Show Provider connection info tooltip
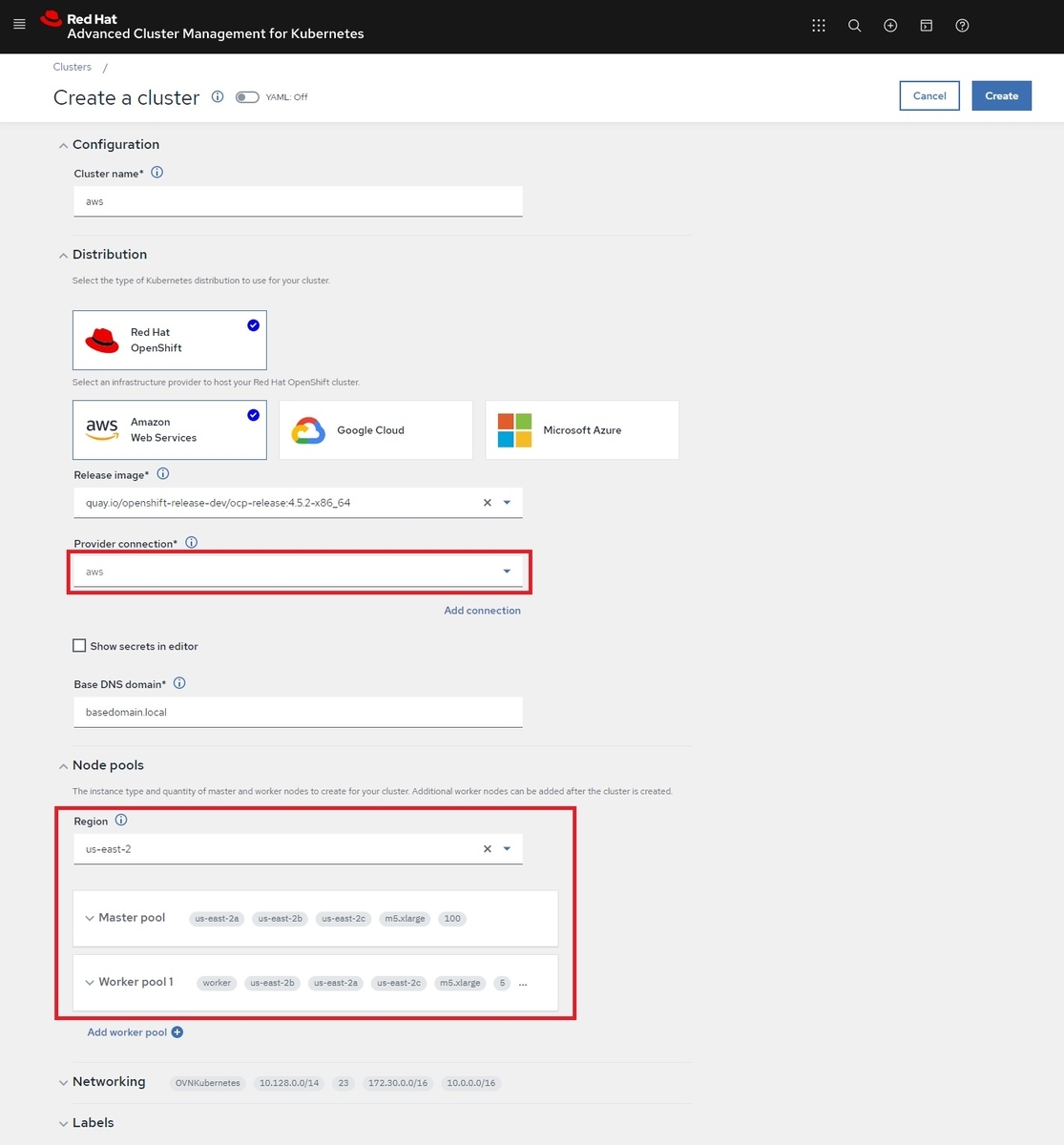Image resolution: width=1064 pixels, height=1145 pixels. pyautogui.click(x=192, y=542)
